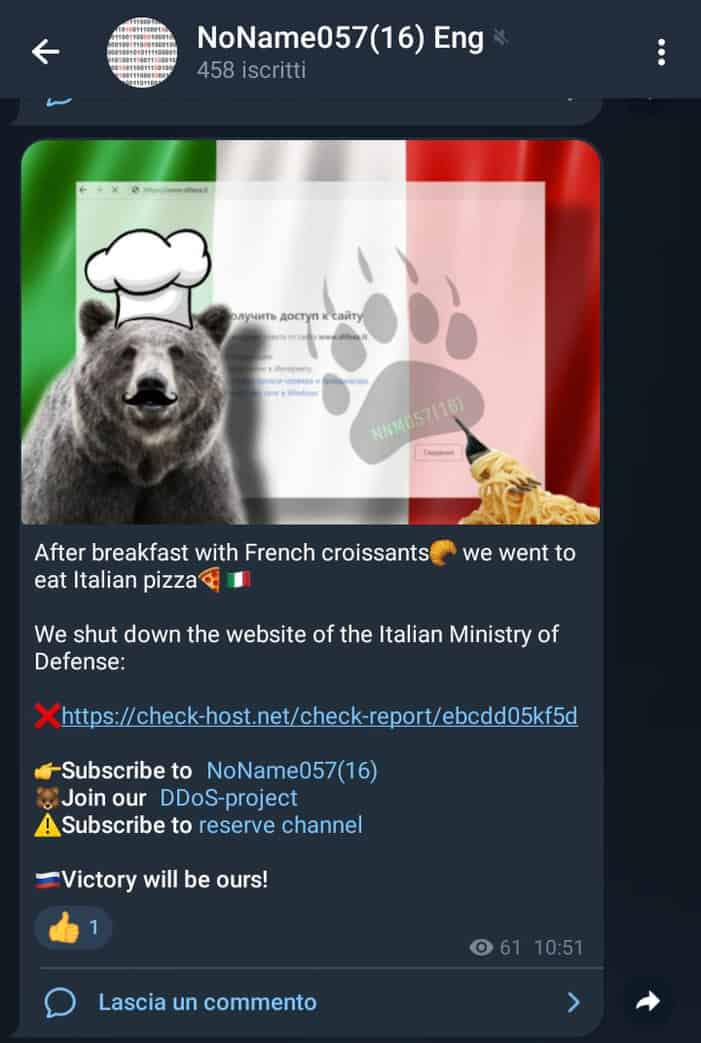The image size is (701, 1043).
Task: Toggle the thumbs-up reaction
Action: point(72,927)
